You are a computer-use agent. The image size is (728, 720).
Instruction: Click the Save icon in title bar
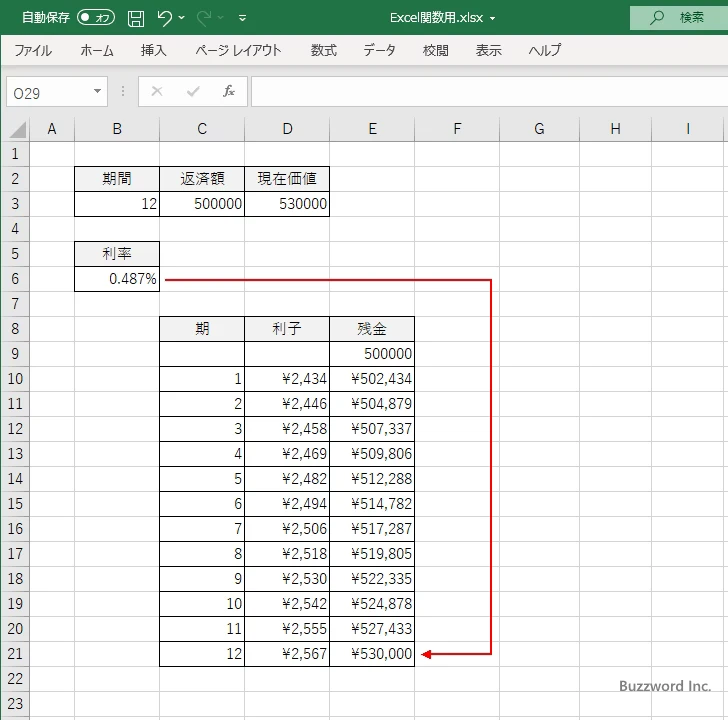(136, 18)
